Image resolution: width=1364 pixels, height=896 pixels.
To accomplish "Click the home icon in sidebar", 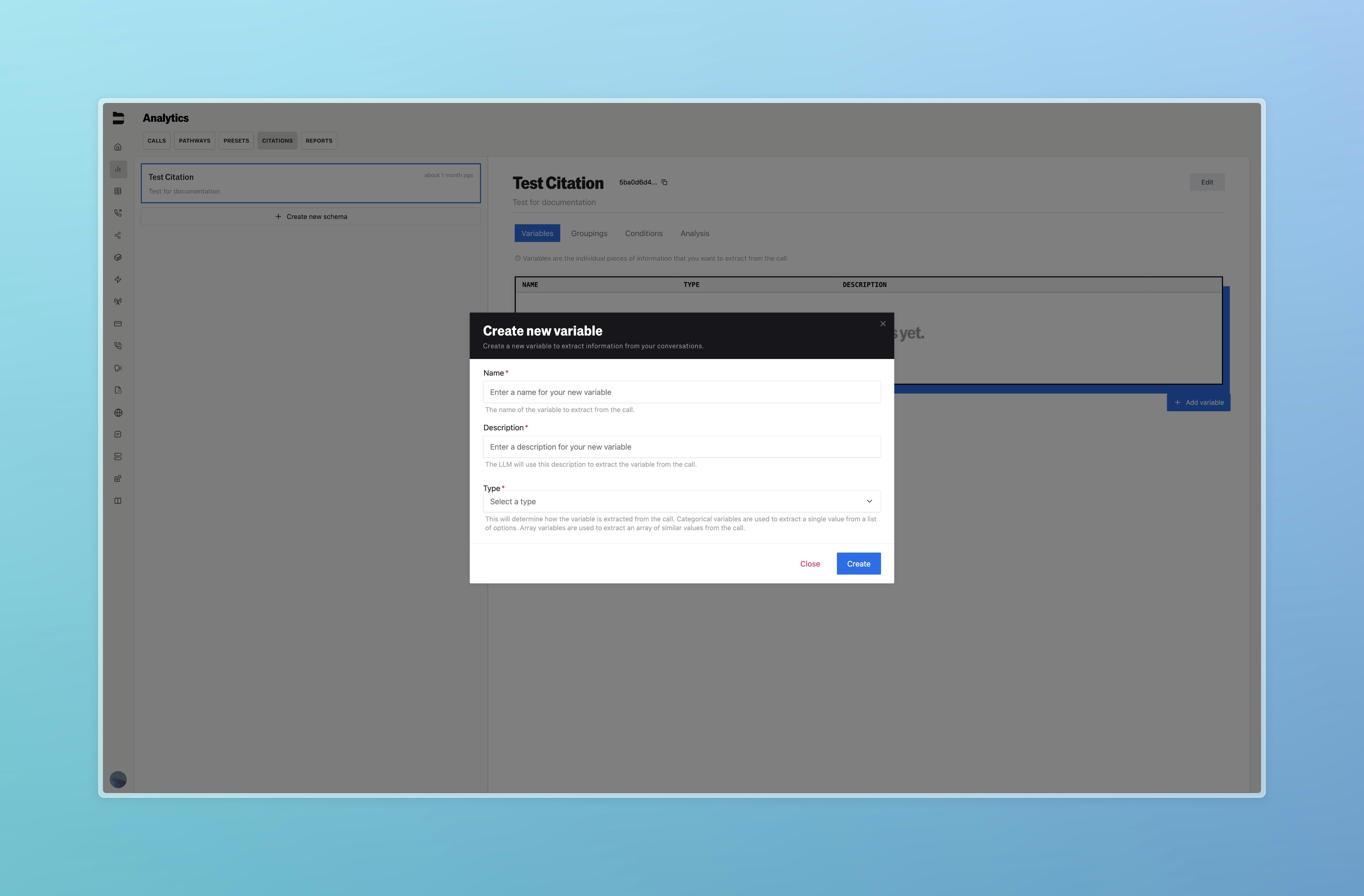I will point(118,147).
